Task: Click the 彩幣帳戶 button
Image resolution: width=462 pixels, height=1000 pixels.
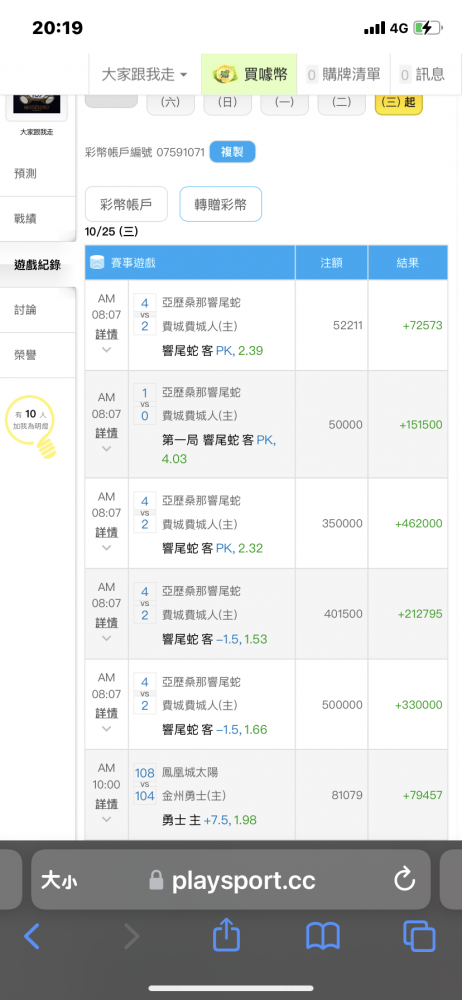Action: [x=126, y=204]
